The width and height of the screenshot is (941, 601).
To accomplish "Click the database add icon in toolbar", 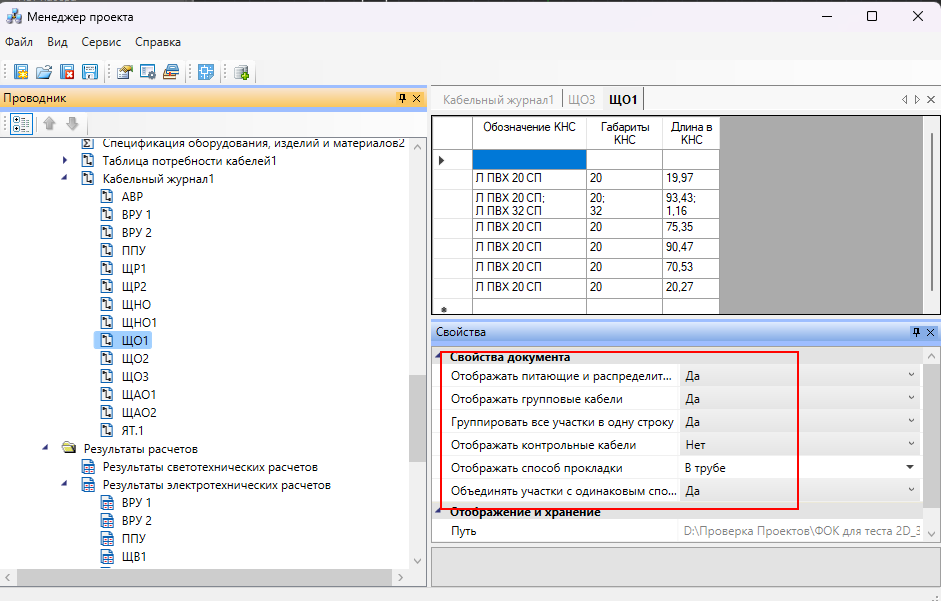I will tap(241, 72).
